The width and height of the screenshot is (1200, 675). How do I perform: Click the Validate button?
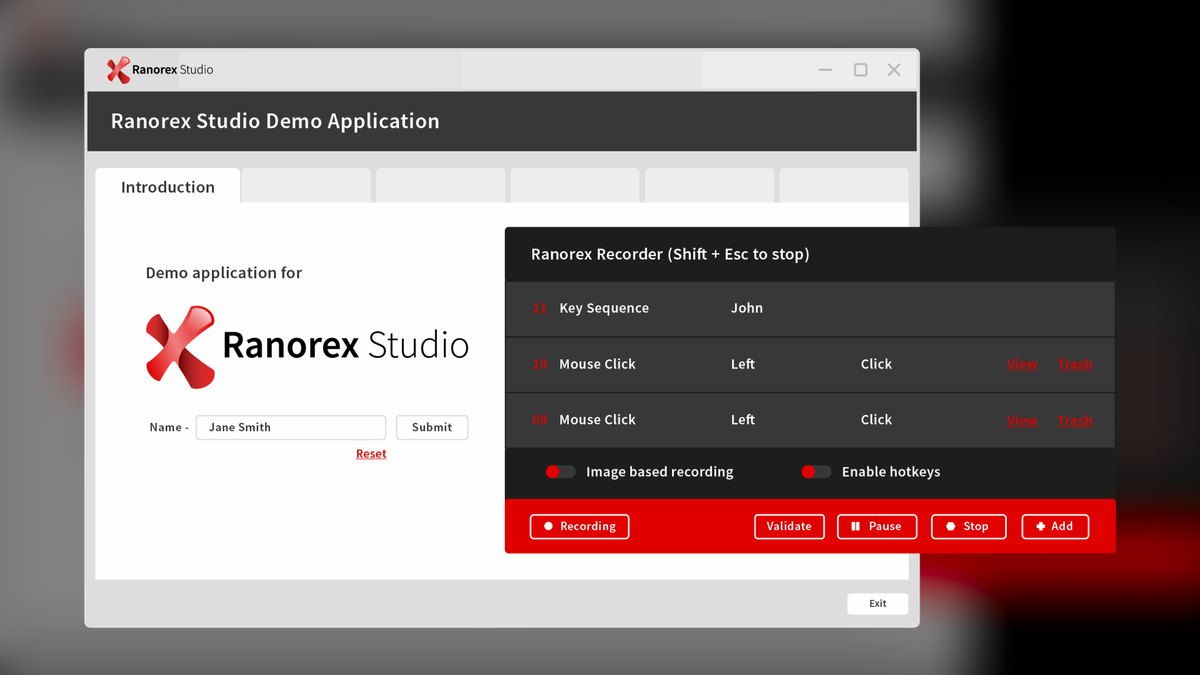[789, 526]
